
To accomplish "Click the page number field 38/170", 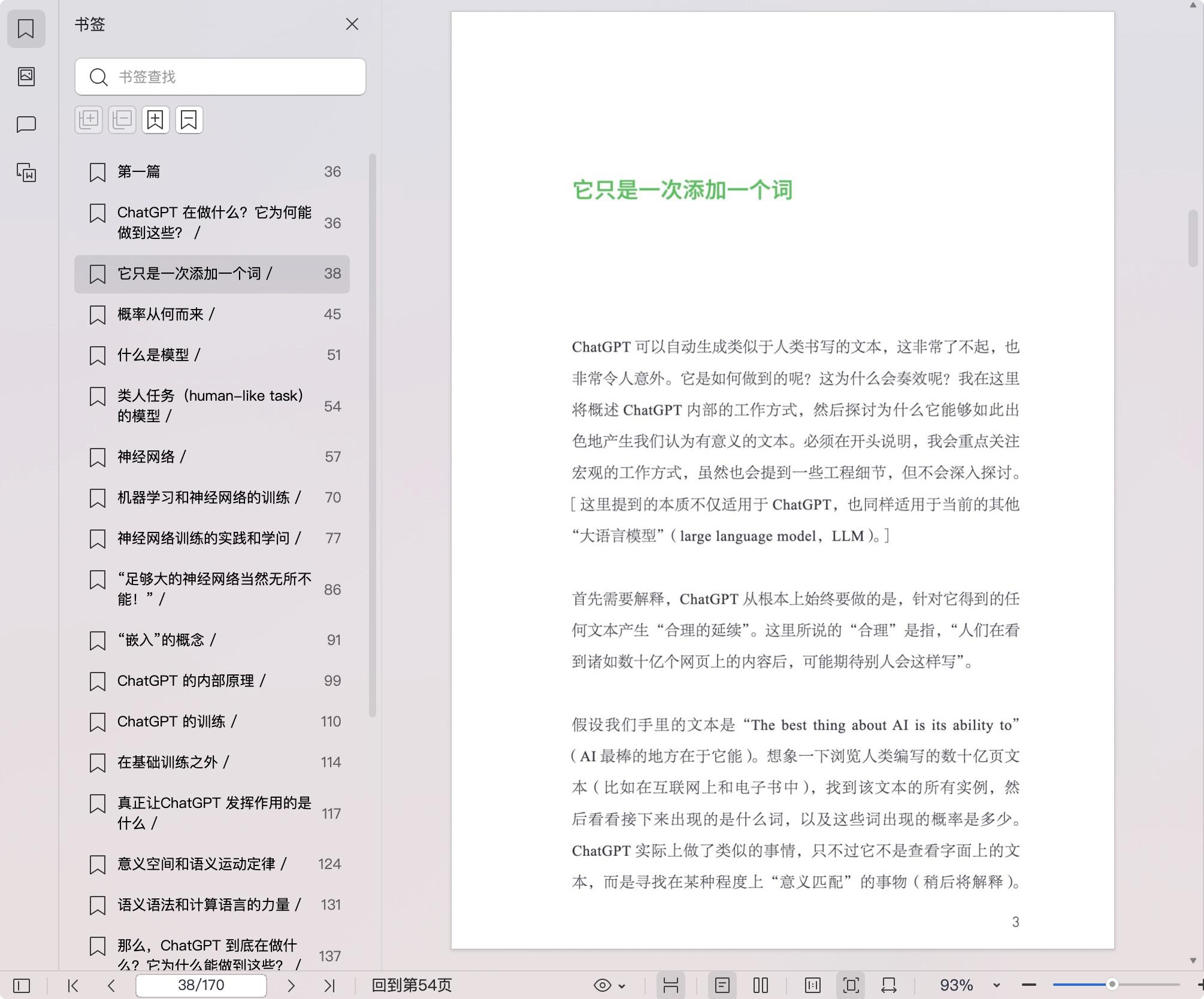I will pyautogui.click(x=201, y=985).
